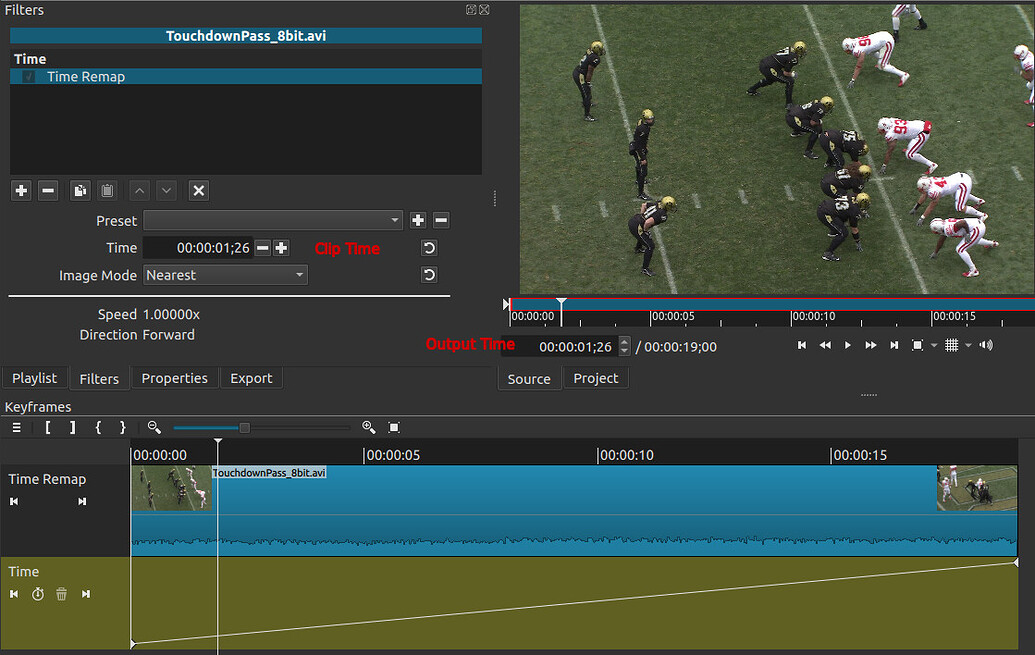
Task: Delete the keyframe using the trash icon
Action: coord(61,594)
